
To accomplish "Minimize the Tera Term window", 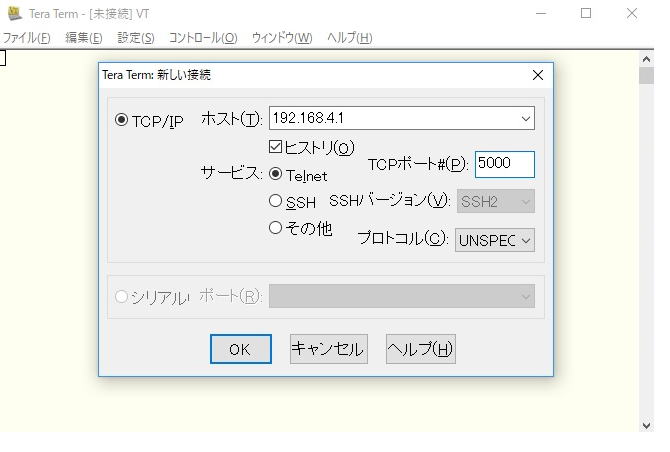I will pyautogui.click(x=541, y=14).
